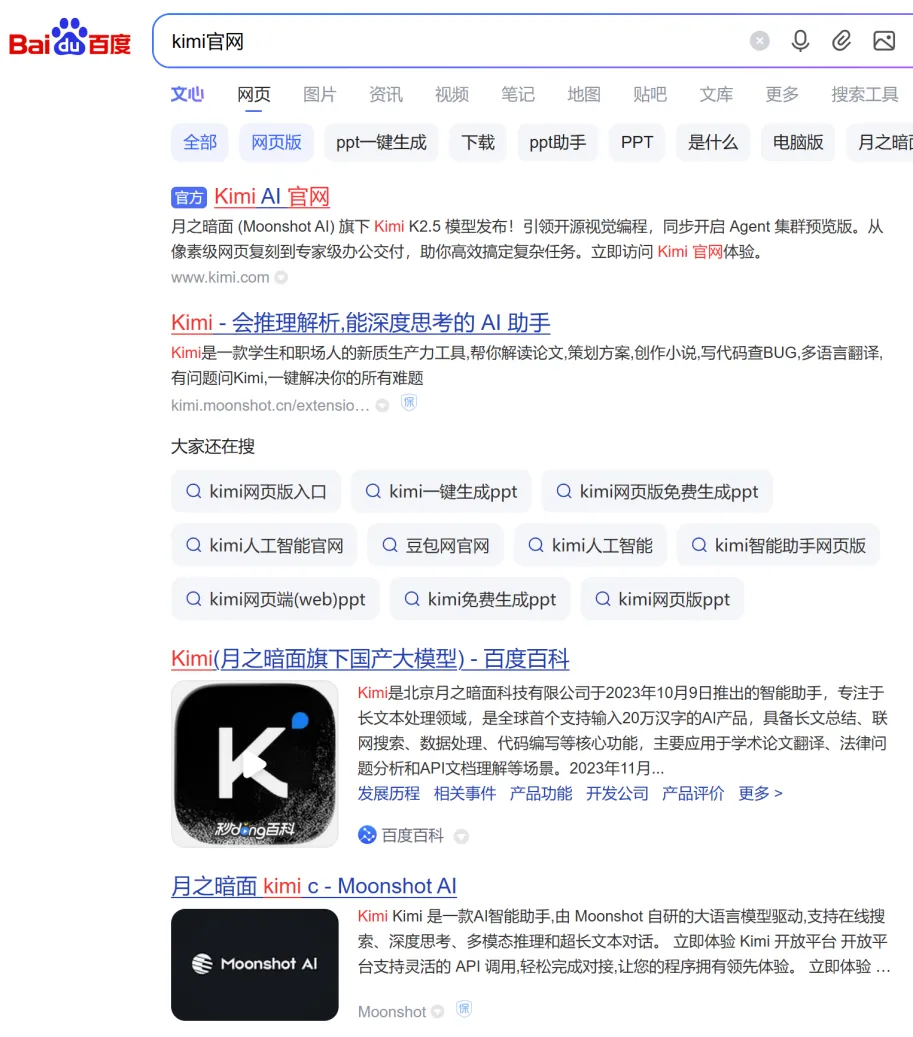The height and width of the screenshot is (1037, 913).
Task: Choose the PPT filter chip
Action: pyautogui.click(x=637, y=142)
